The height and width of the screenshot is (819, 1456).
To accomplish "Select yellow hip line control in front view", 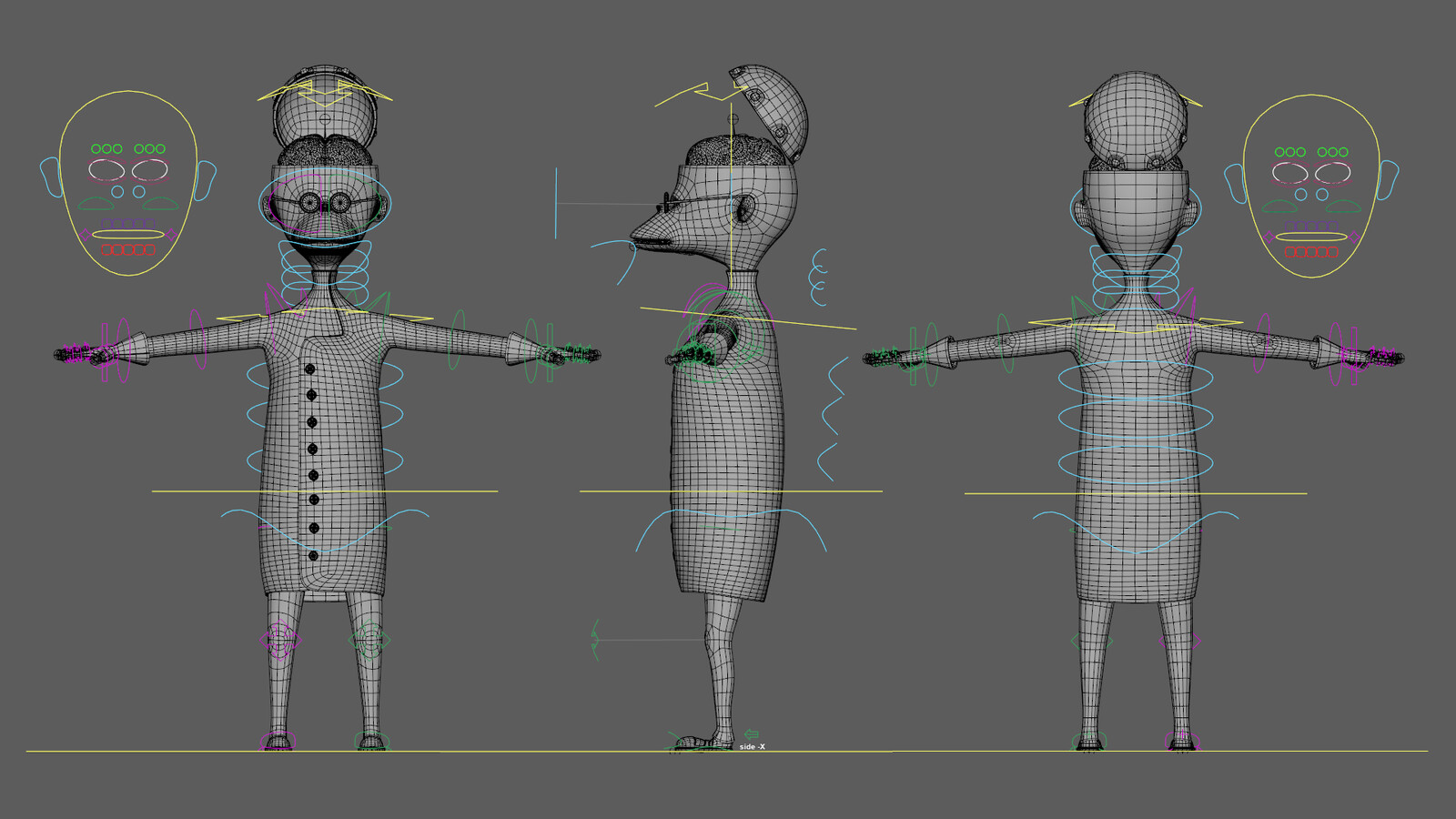I will (325, 491).
